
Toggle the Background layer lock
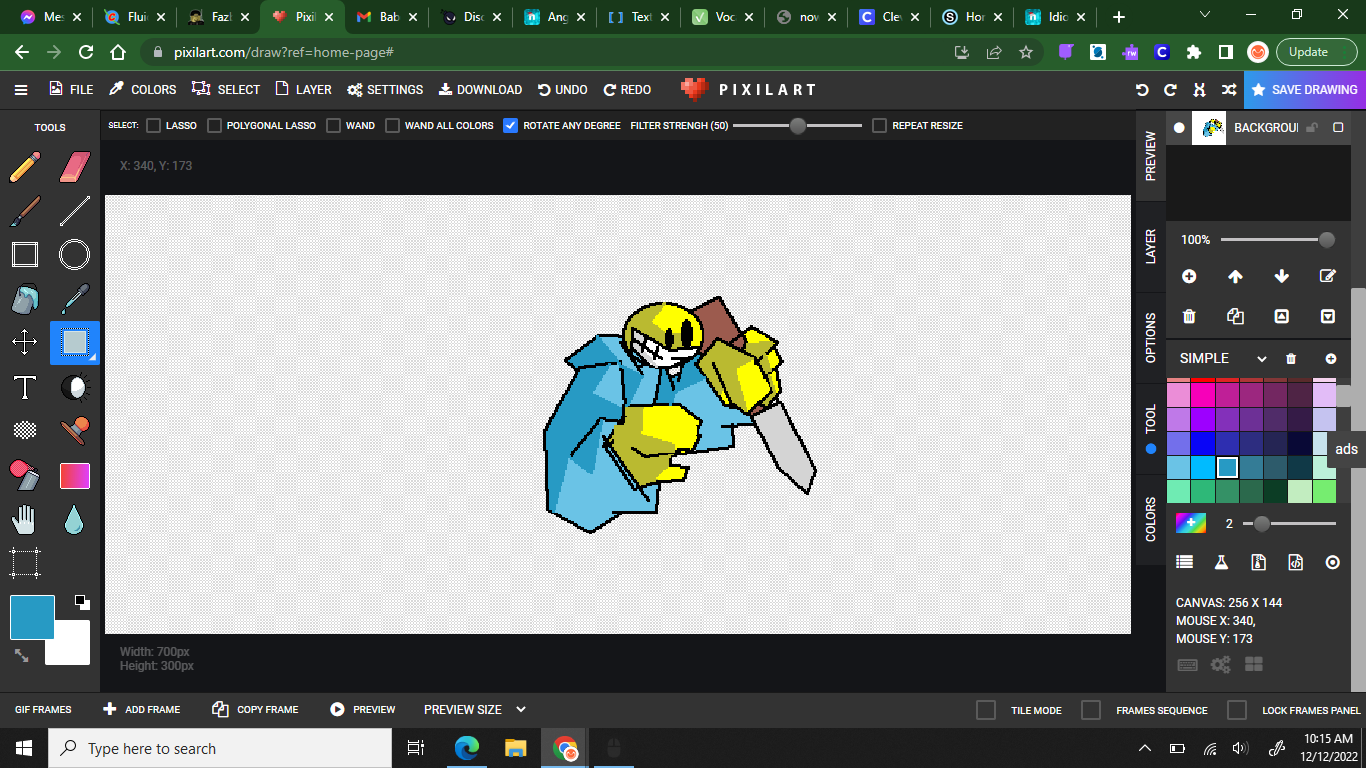[1311, 128]
